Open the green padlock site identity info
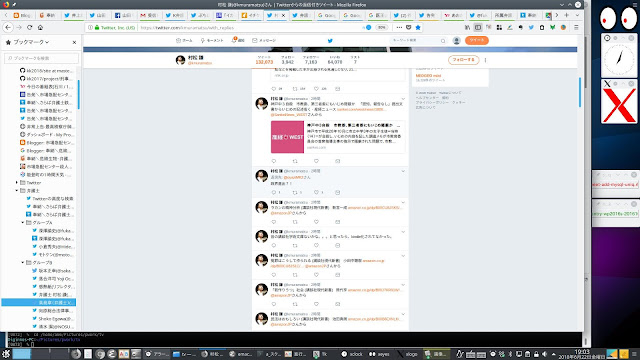Image resolution: width=640 pixels, height=360 pixels. (x=97, y=27)
